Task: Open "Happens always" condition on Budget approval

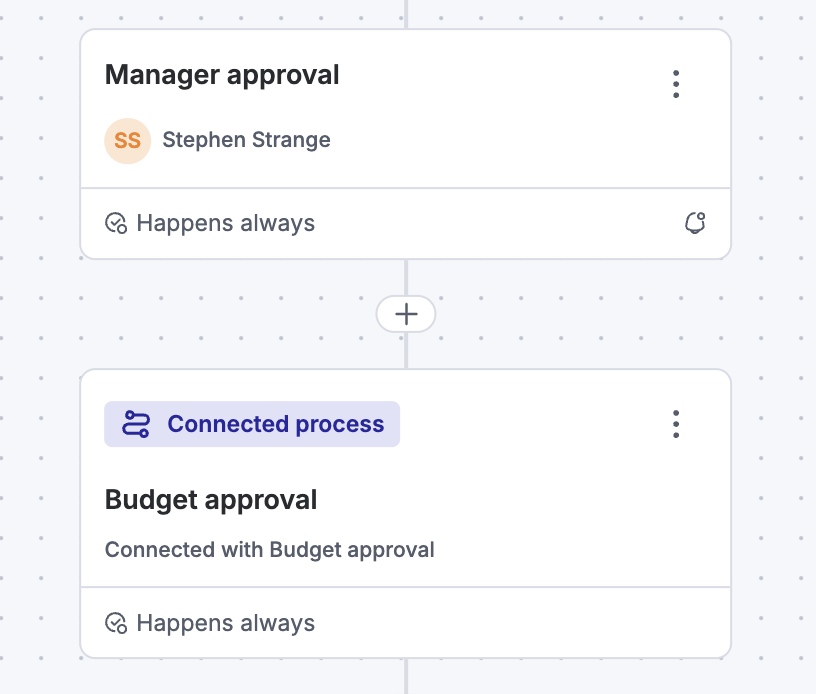Action: tap(225, 624)
